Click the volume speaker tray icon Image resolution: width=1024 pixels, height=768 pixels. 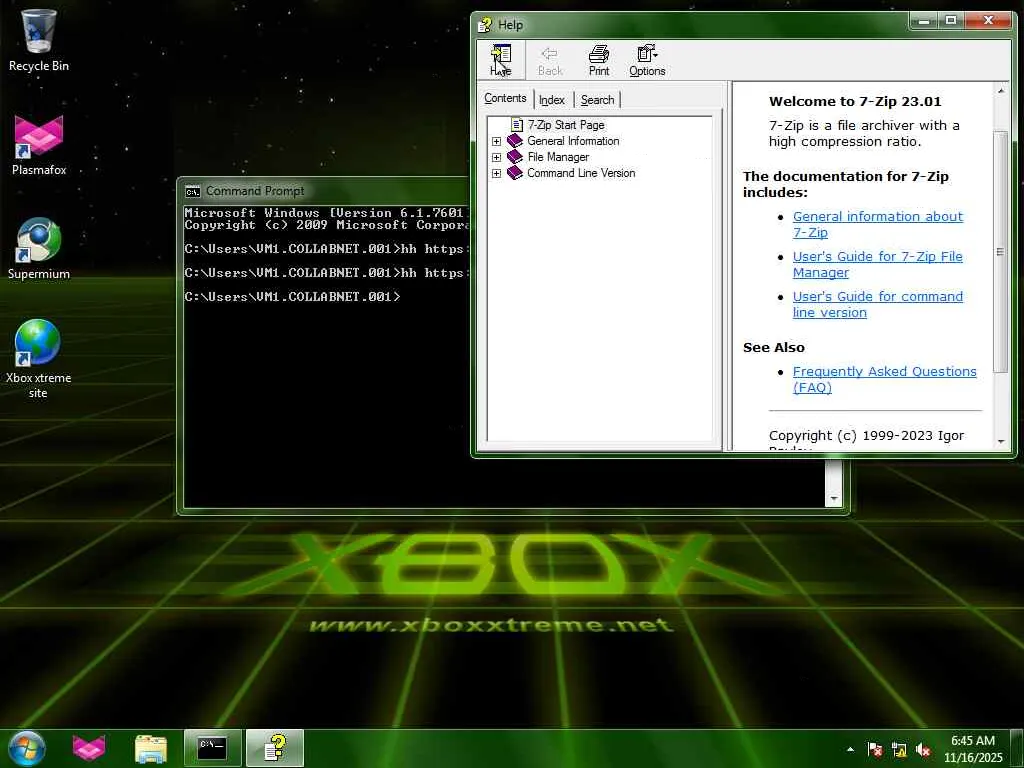923,750
